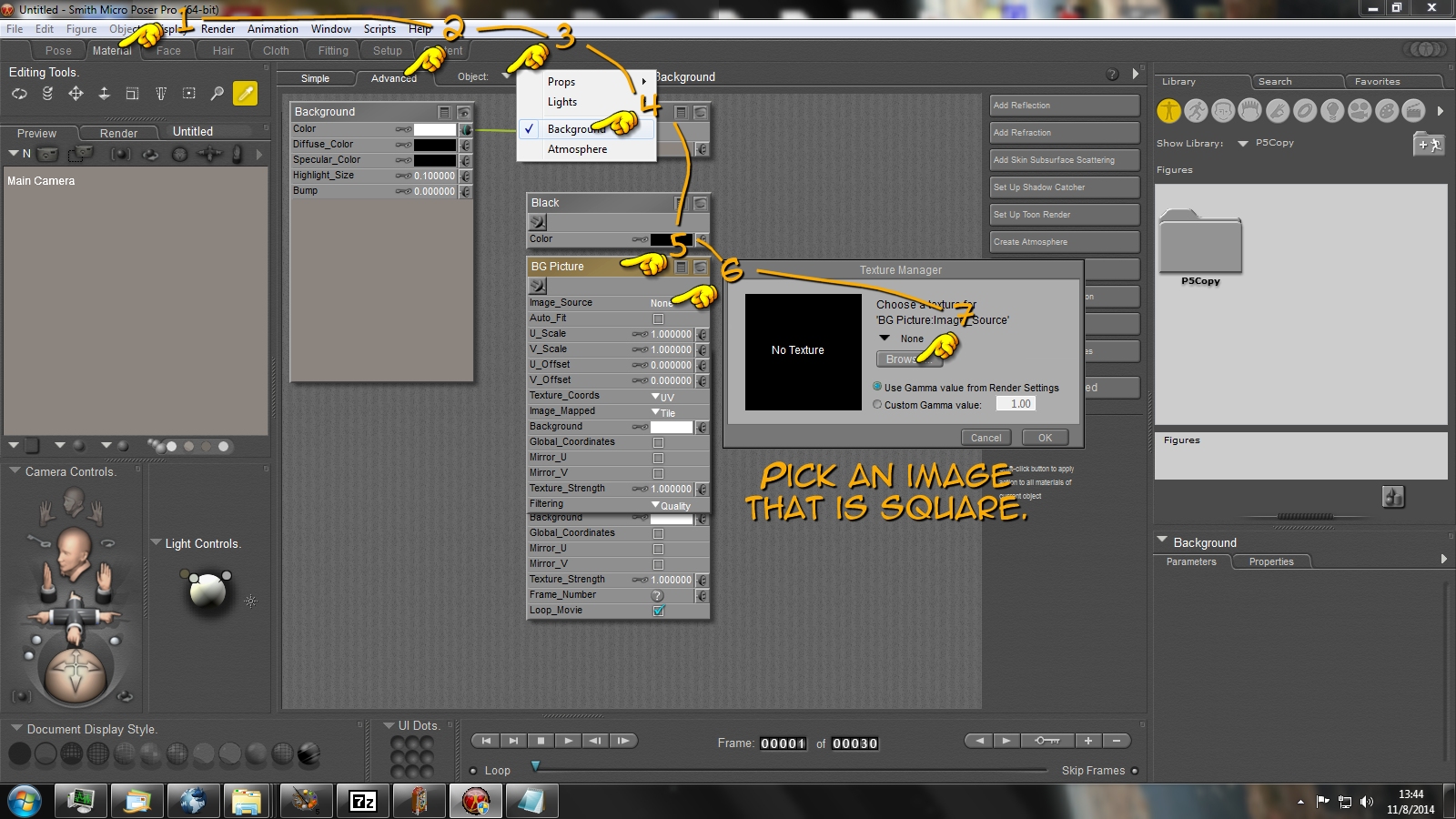The height and width of the screenshot is (819, 1456).
Task: Activate the magnifier zoom editing tool
Action: pos(217,94)
